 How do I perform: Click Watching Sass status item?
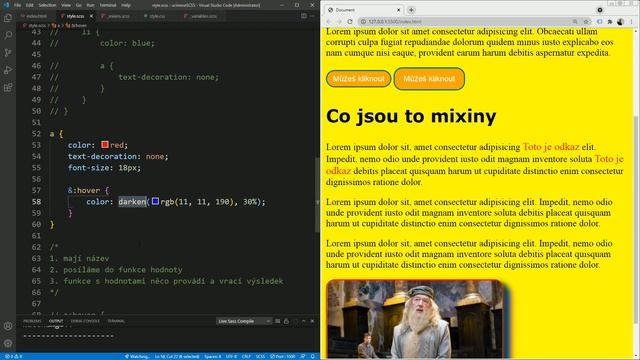click(137, 356)
